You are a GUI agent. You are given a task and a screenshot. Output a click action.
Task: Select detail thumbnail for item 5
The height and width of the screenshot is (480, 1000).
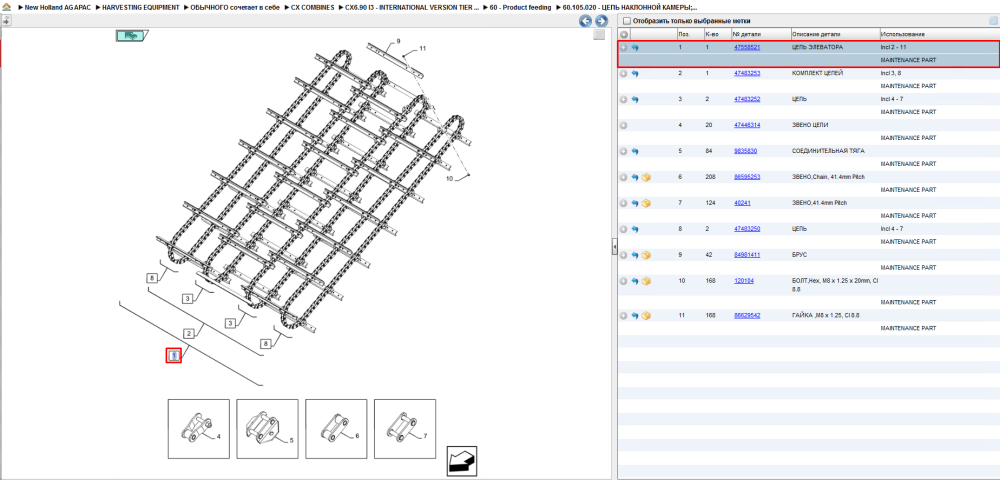coord(267,429)
